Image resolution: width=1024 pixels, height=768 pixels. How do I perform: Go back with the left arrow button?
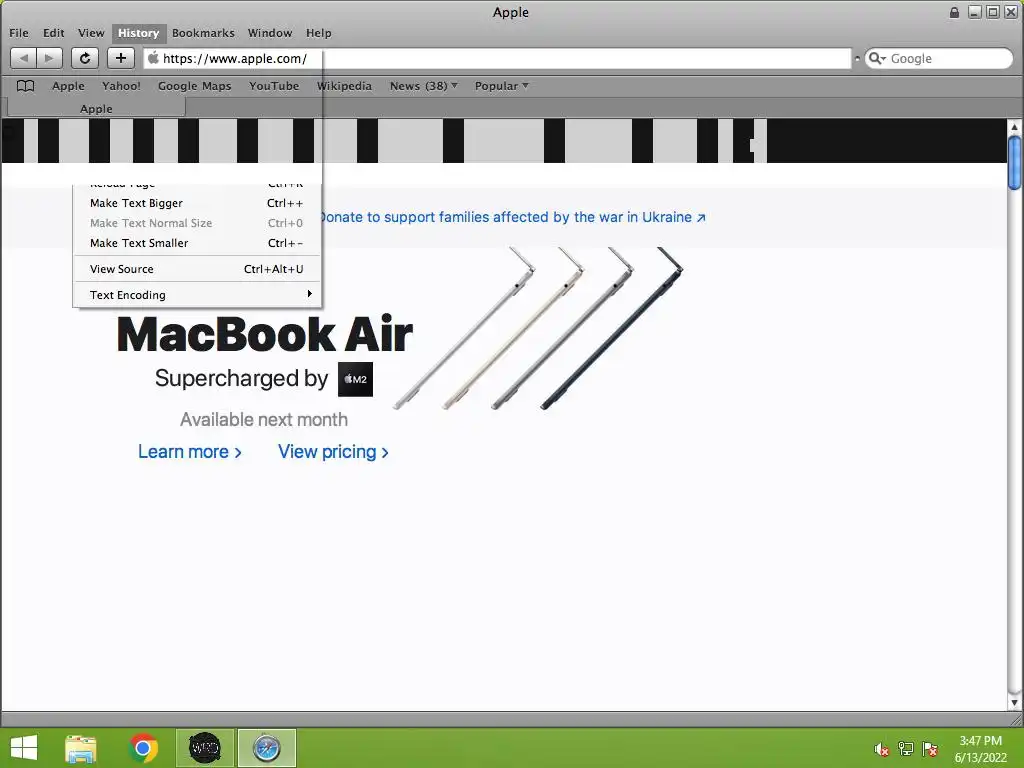click(24, 58)
